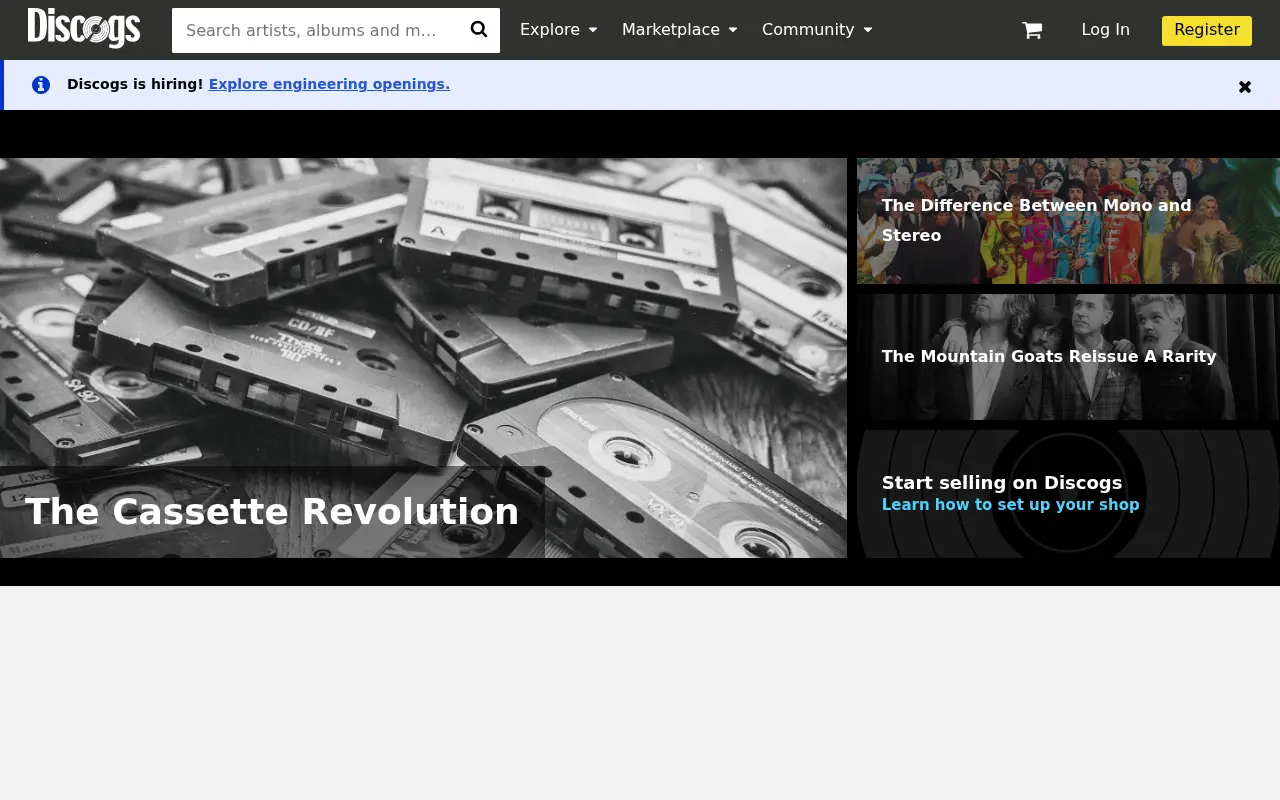Expand the Marketplace dropdown menu
Image resolution: width=1280 pixels, height=800 pixels.
(680, 30)
